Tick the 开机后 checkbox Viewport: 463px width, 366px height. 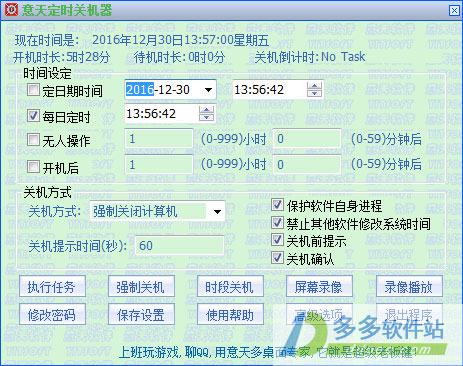(x=33, y=166)
